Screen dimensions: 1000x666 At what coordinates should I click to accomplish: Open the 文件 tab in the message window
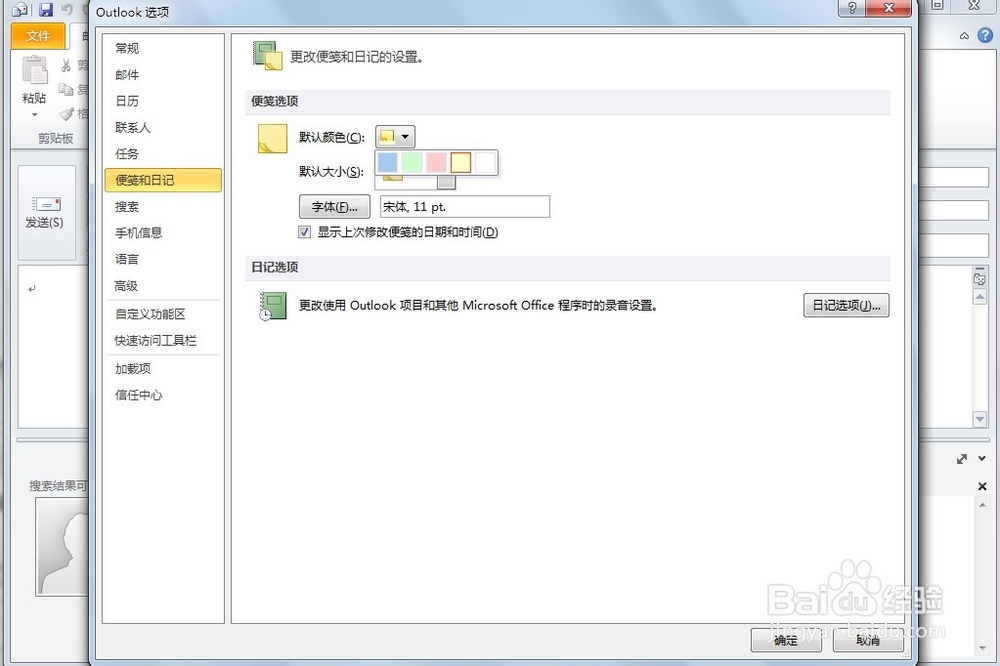38,36
